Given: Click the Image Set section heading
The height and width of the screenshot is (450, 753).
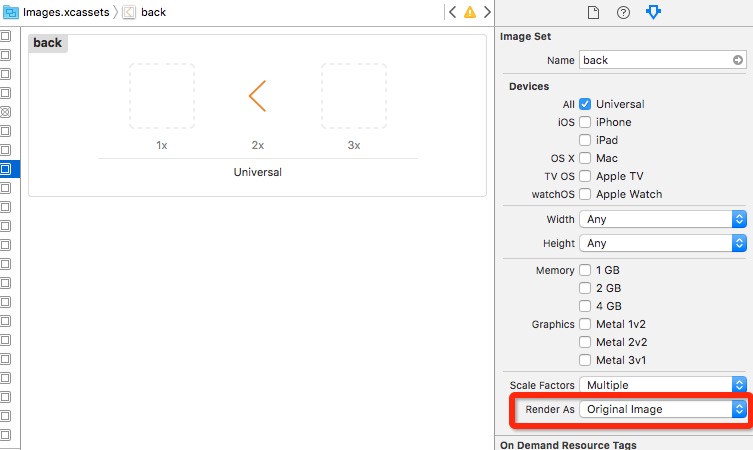Looking at the screenshot, I should (525, 36).
